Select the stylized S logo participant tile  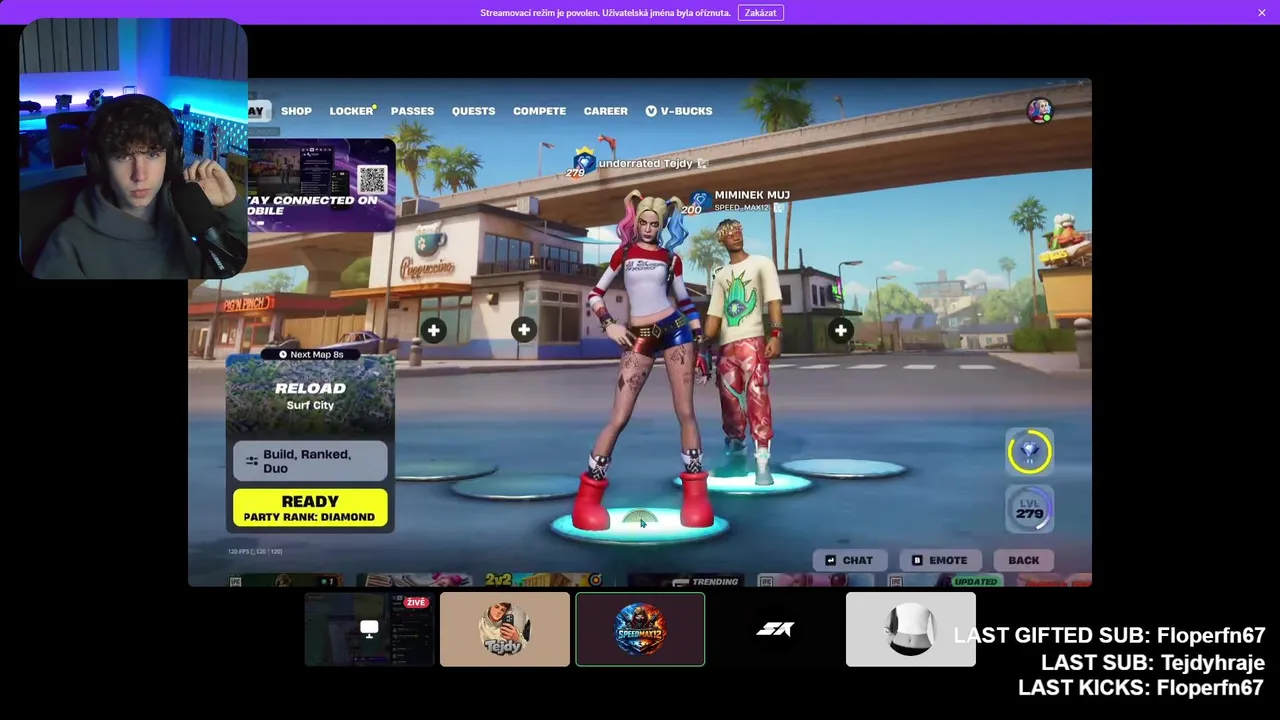pyautogui.click(x=775, y=629)
